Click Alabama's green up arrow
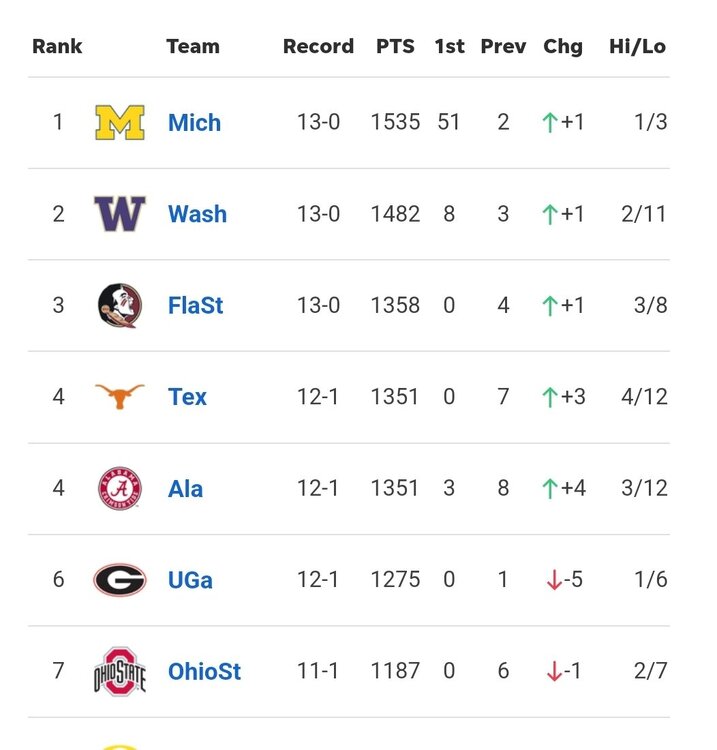 coord(549,489)
